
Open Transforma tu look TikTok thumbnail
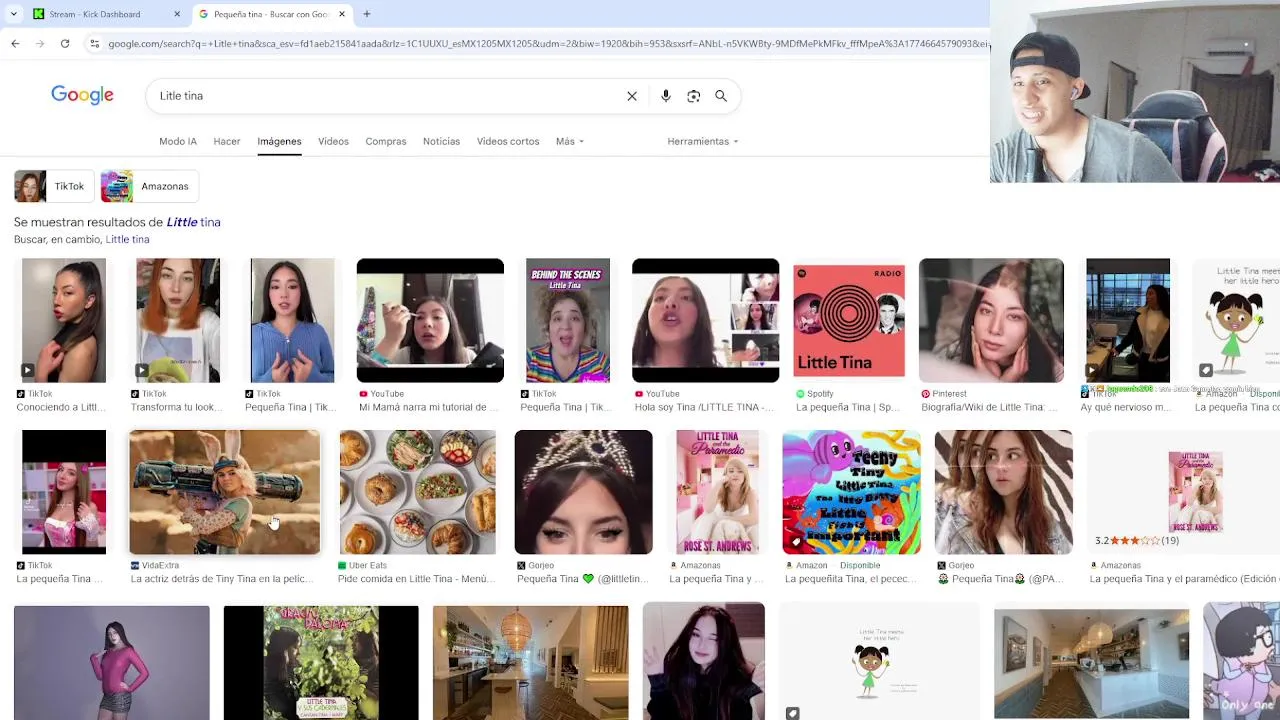[178, 320]
